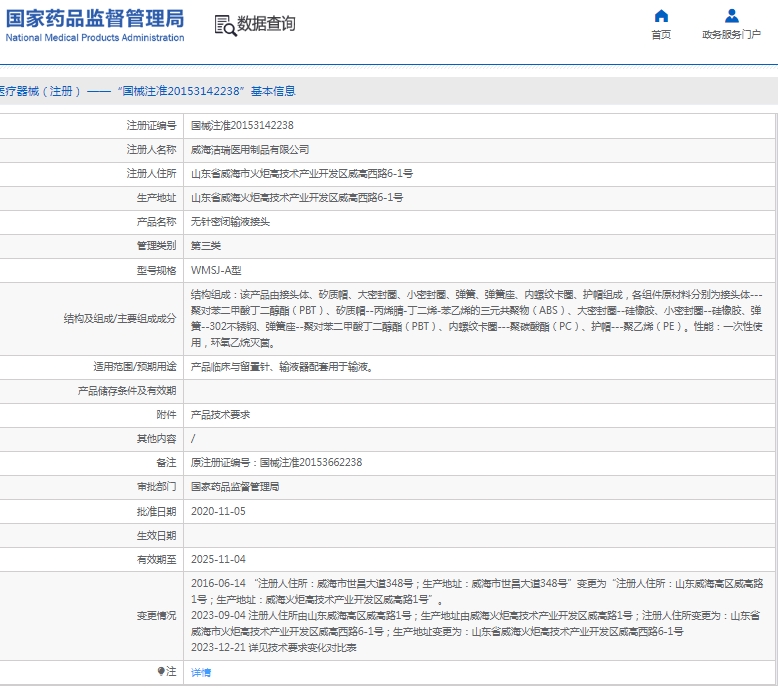Click the 数据查询 heading text
The width and height of the screenshot is (778, 690).
(266, 23)
